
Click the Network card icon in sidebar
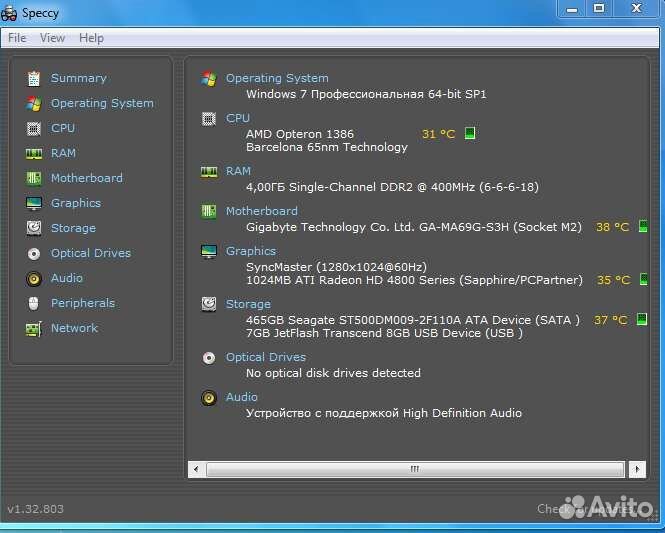tap(34, 329)
